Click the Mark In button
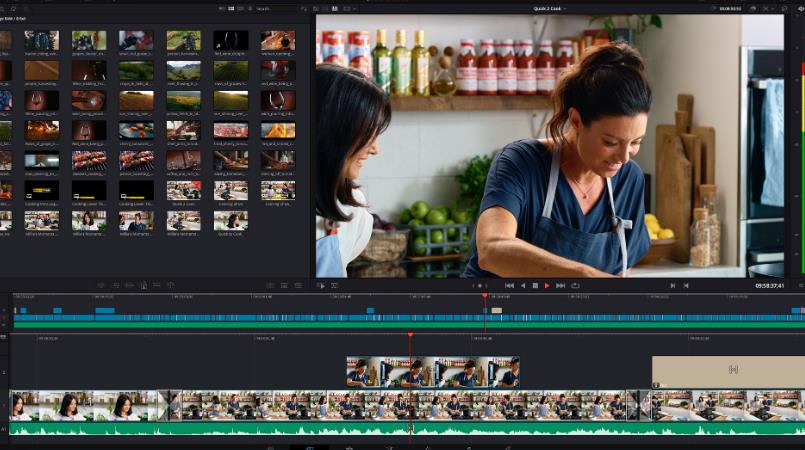The width and height of the screenshot is (805, 450). point(673,285)
